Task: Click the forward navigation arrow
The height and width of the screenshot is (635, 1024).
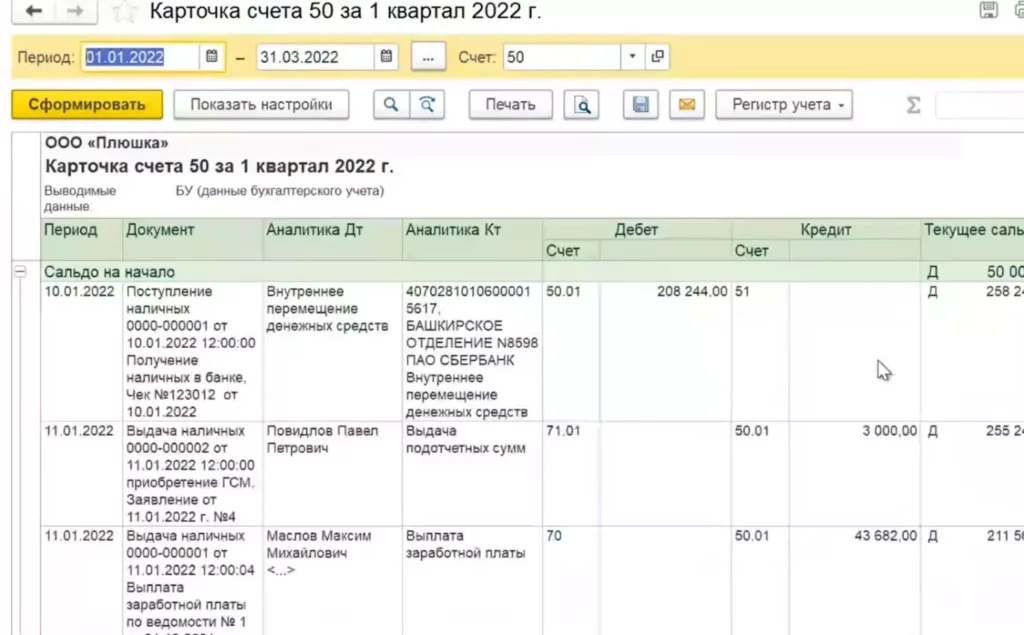Action: [x=75, y=12]
